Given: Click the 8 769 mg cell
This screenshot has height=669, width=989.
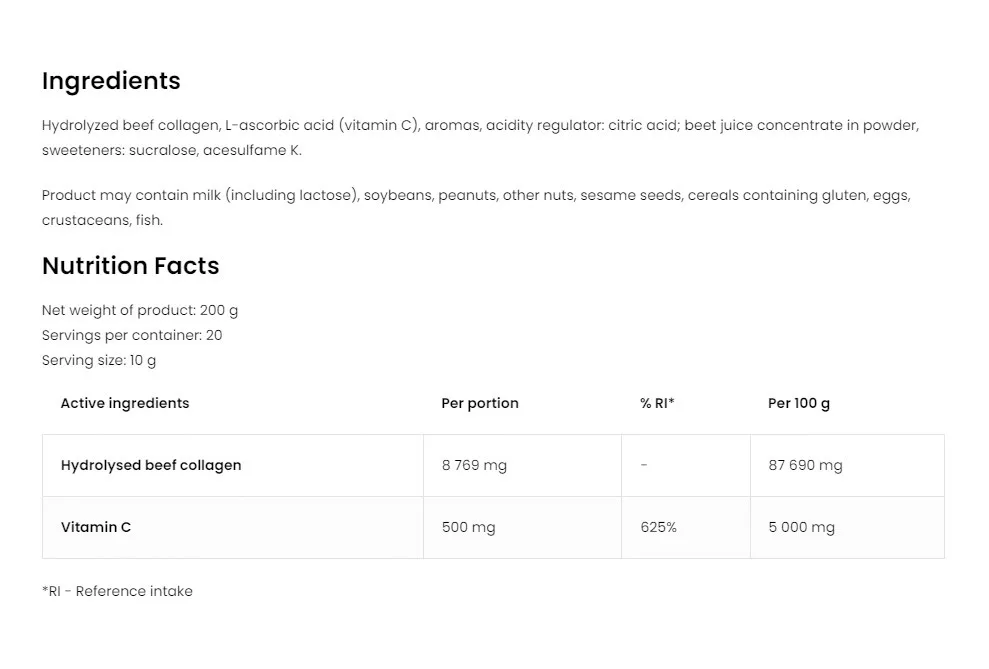Looking at the screenshot, I should click(x=474, y=465).
